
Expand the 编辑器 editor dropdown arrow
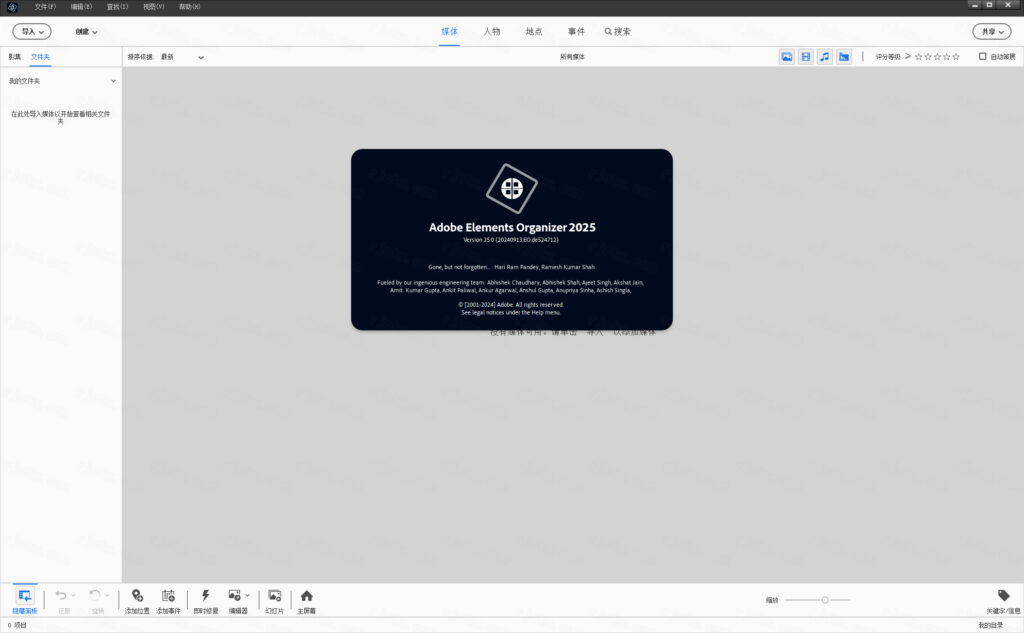point(248,595)
